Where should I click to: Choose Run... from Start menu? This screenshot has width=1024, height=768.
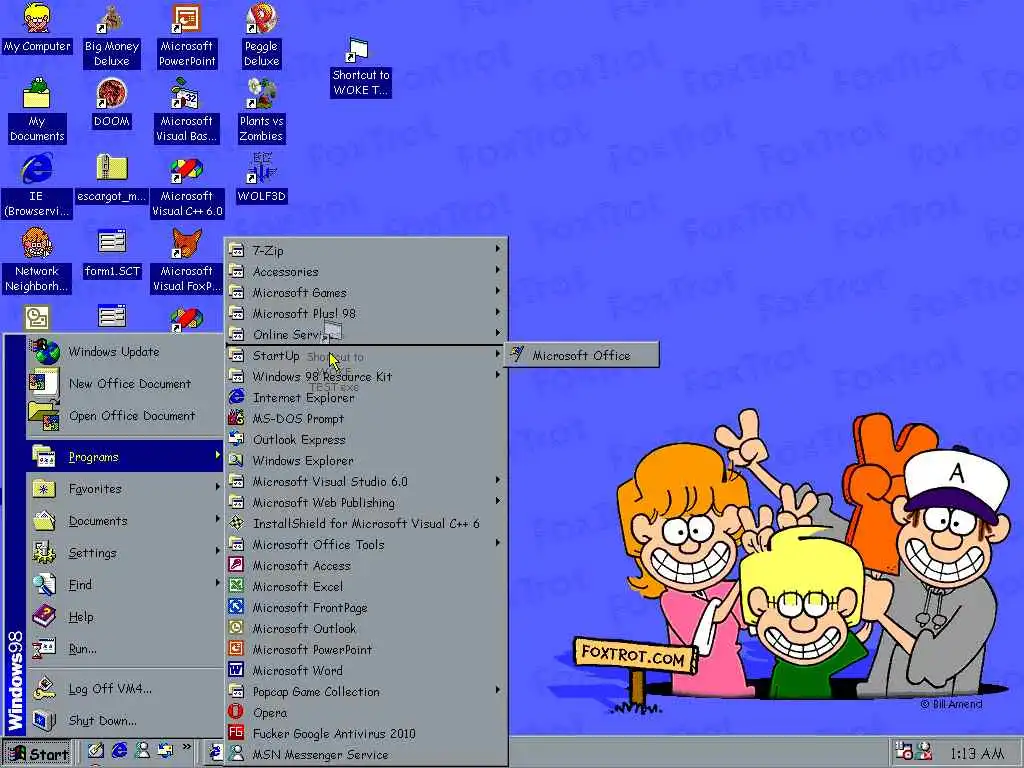click(x=125, y=648)
